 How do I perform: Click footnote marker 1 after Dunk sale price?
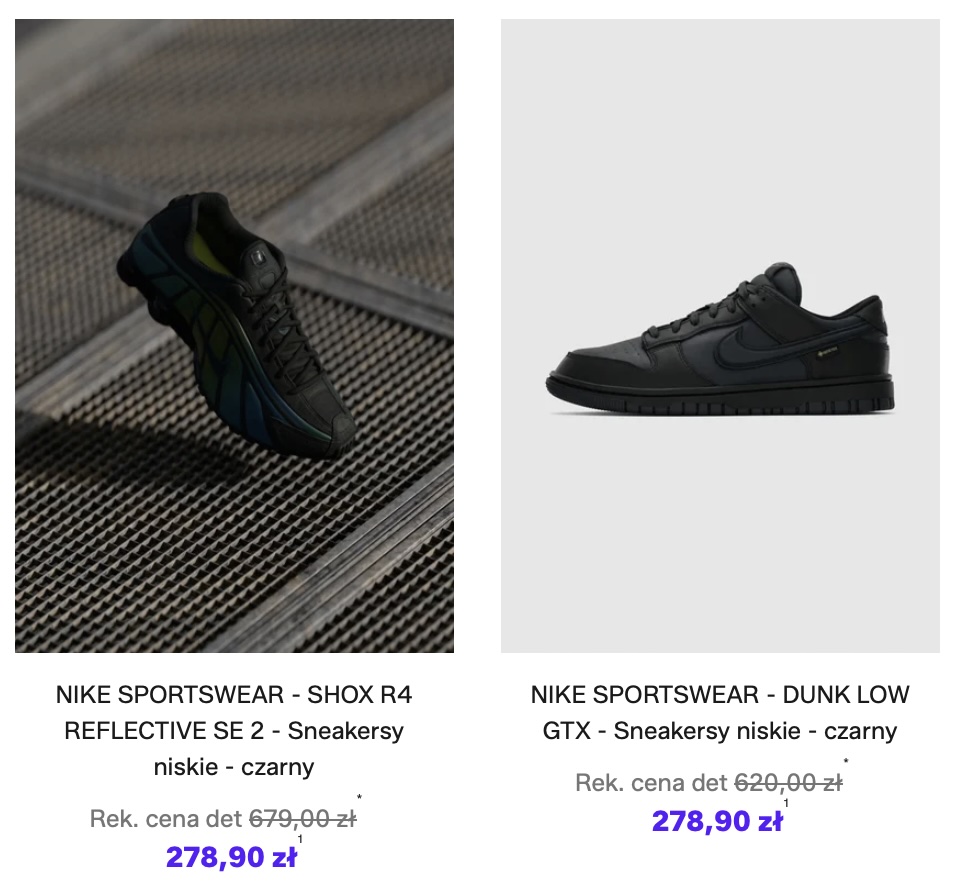tap(787, 803)
